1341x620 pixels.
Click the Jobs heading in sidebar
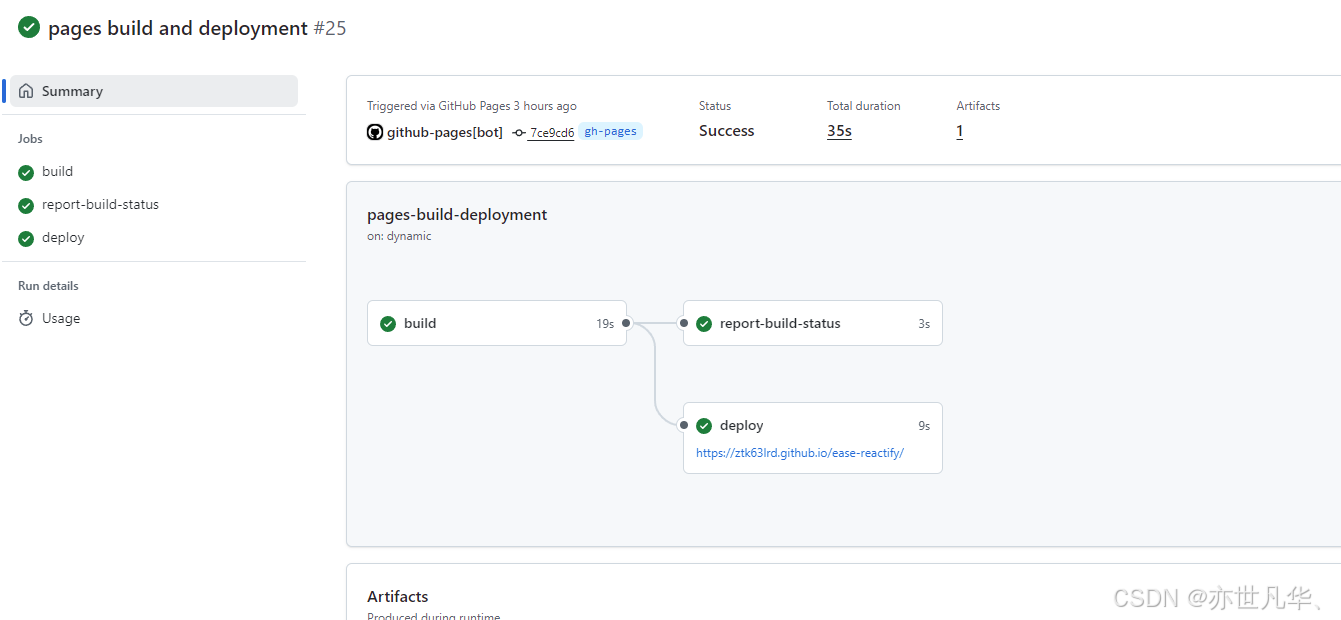(x=30, y=139)
